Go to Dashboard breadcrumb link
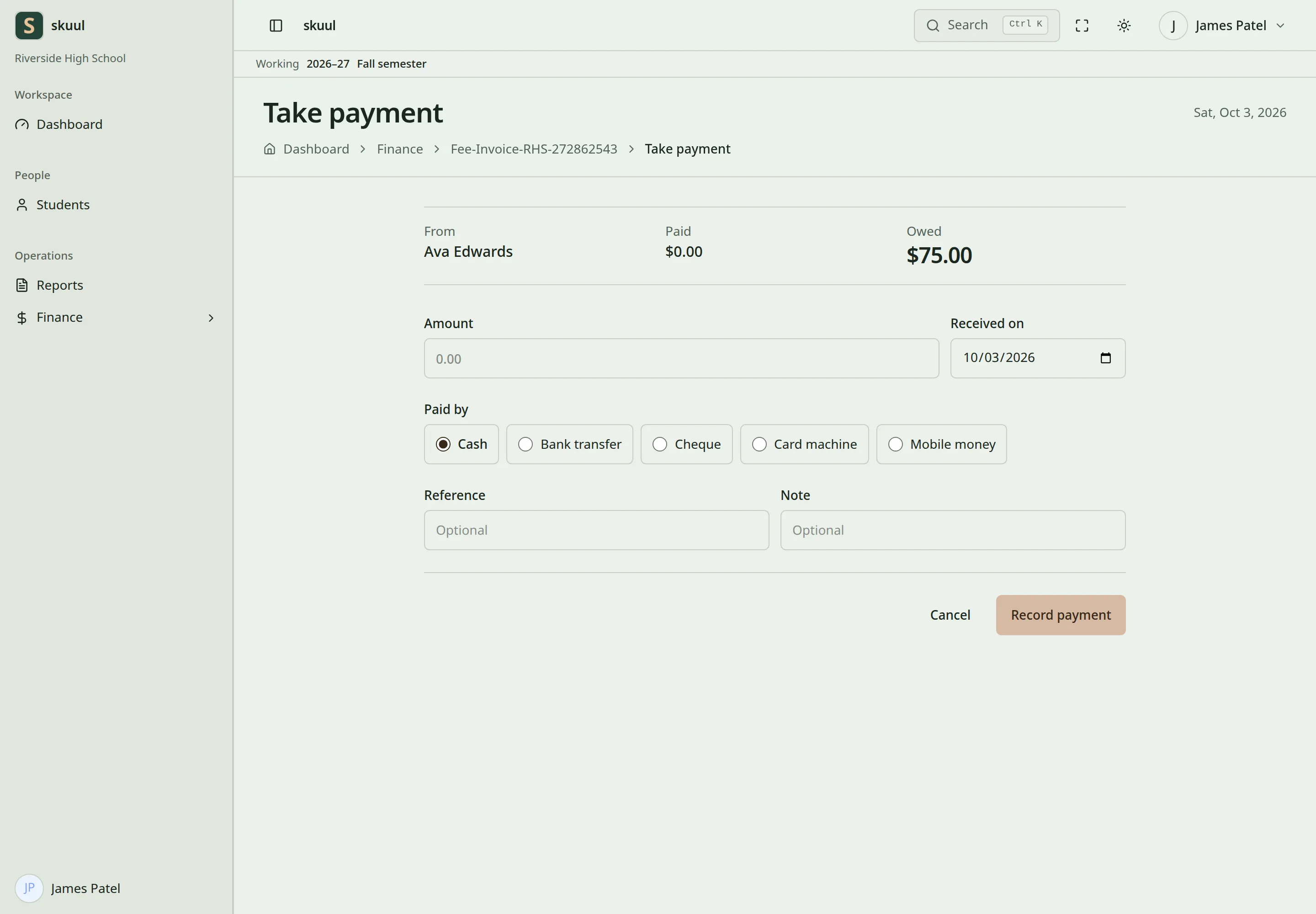1316x914 pixels. tap(316, 149)
